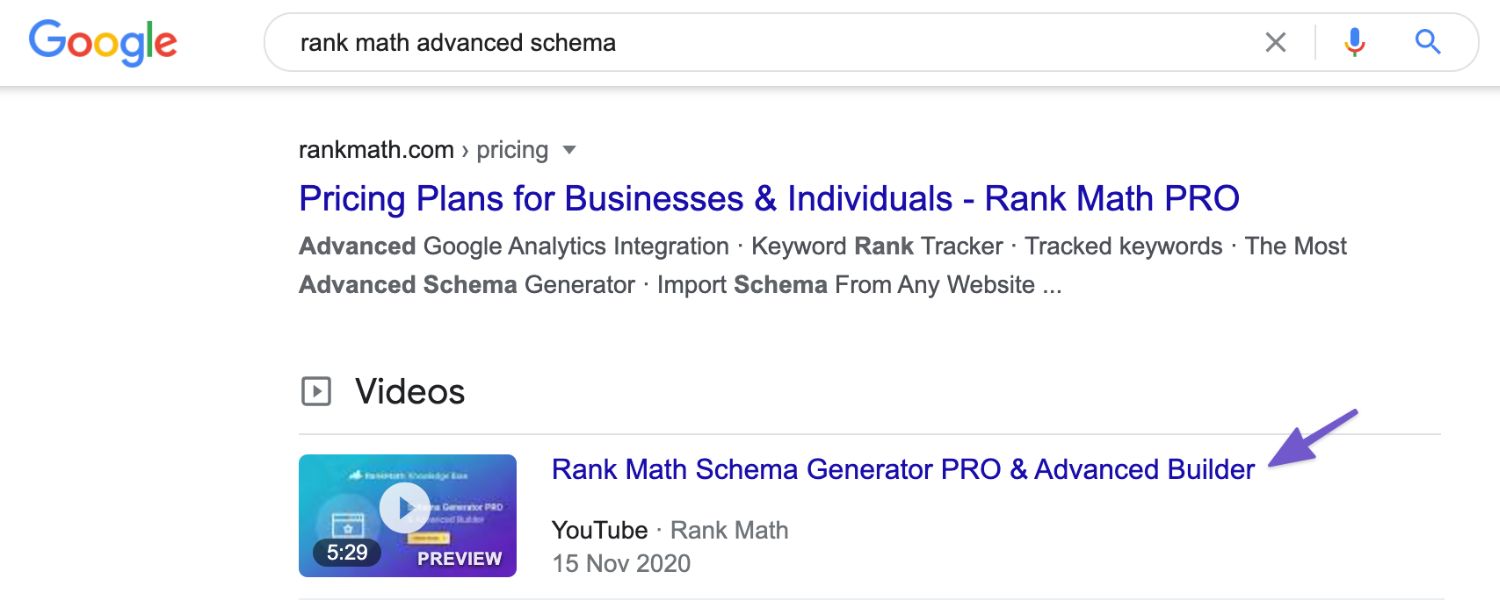Screen dimensions: 1500x600
Task: Click the 15 Nov 2020 date text
Action: coord(620,563)
